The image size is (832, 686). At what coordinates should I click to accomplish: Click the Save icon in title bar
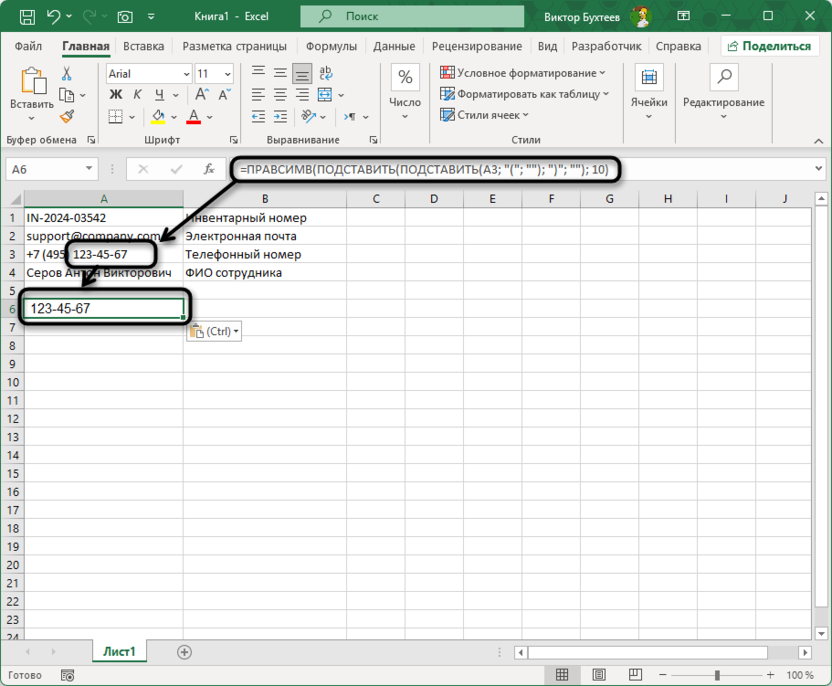26,16
